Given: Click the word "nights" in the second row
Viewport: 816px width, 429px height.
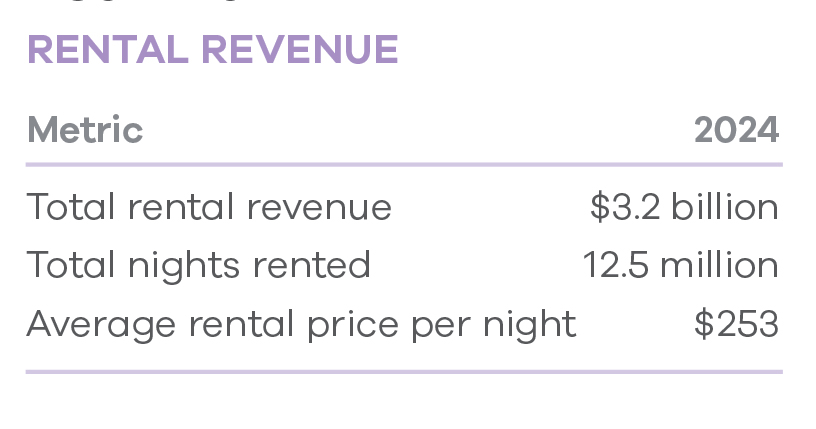Looking at the screenshot, I should [x=174, y=267].
